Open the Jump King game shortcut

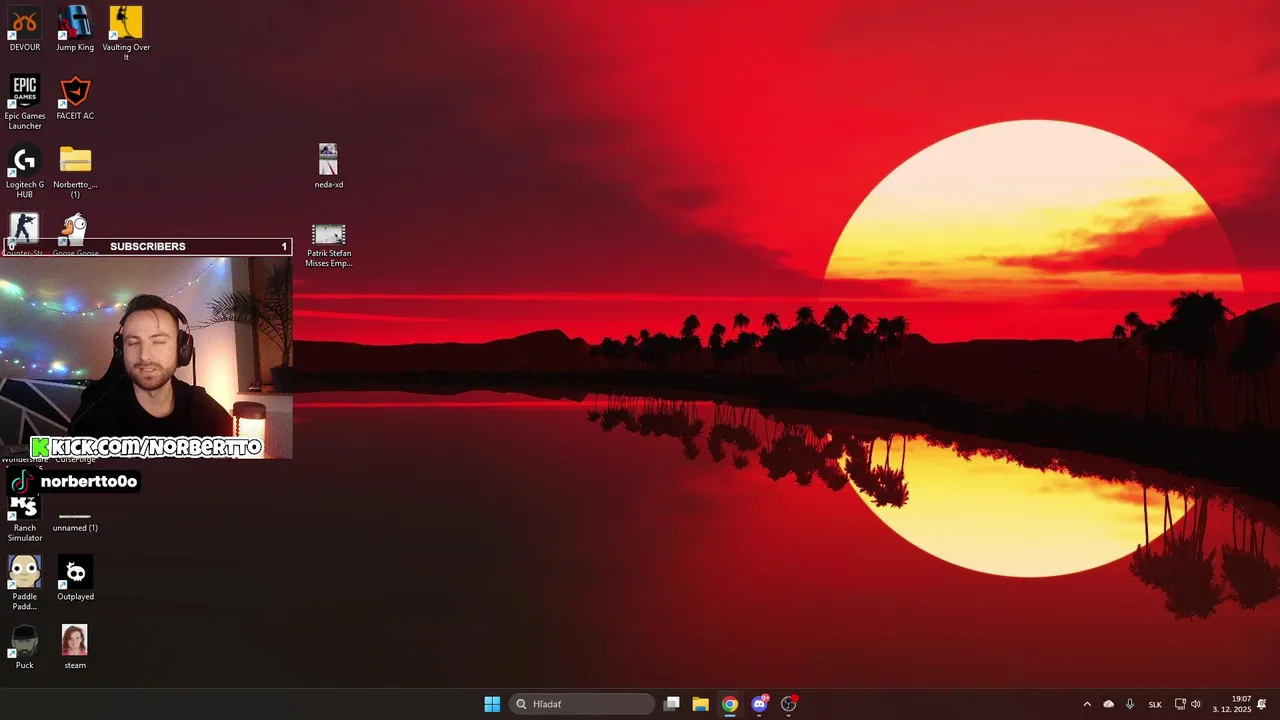(75, 29)
